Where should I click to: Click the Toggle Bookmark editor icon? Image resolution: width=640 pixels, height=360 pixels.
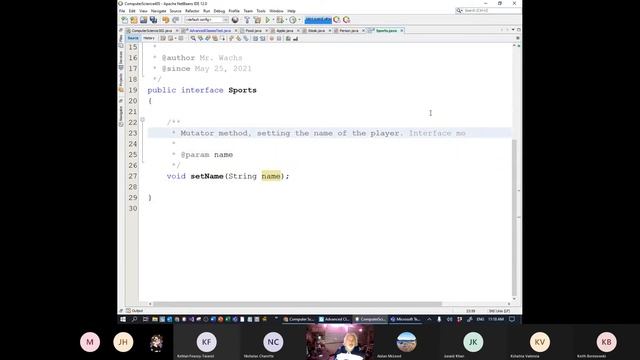(x=246, y=38)
